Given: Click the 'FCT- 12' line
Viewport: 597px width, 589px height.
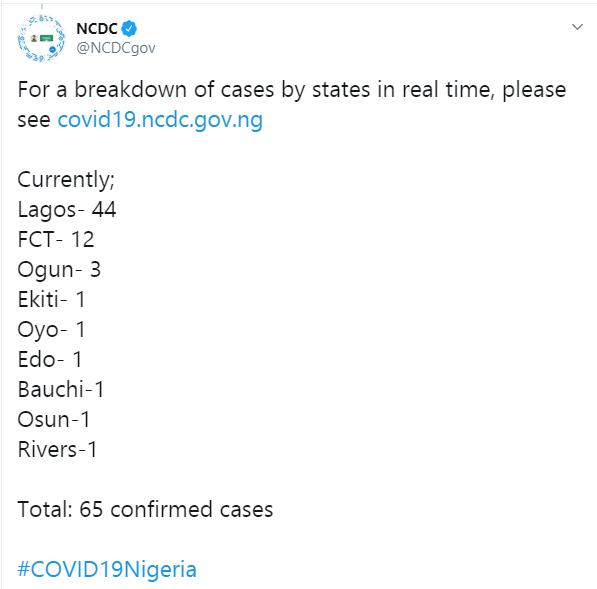Looking at the screenshot, I should coord(56,239).
